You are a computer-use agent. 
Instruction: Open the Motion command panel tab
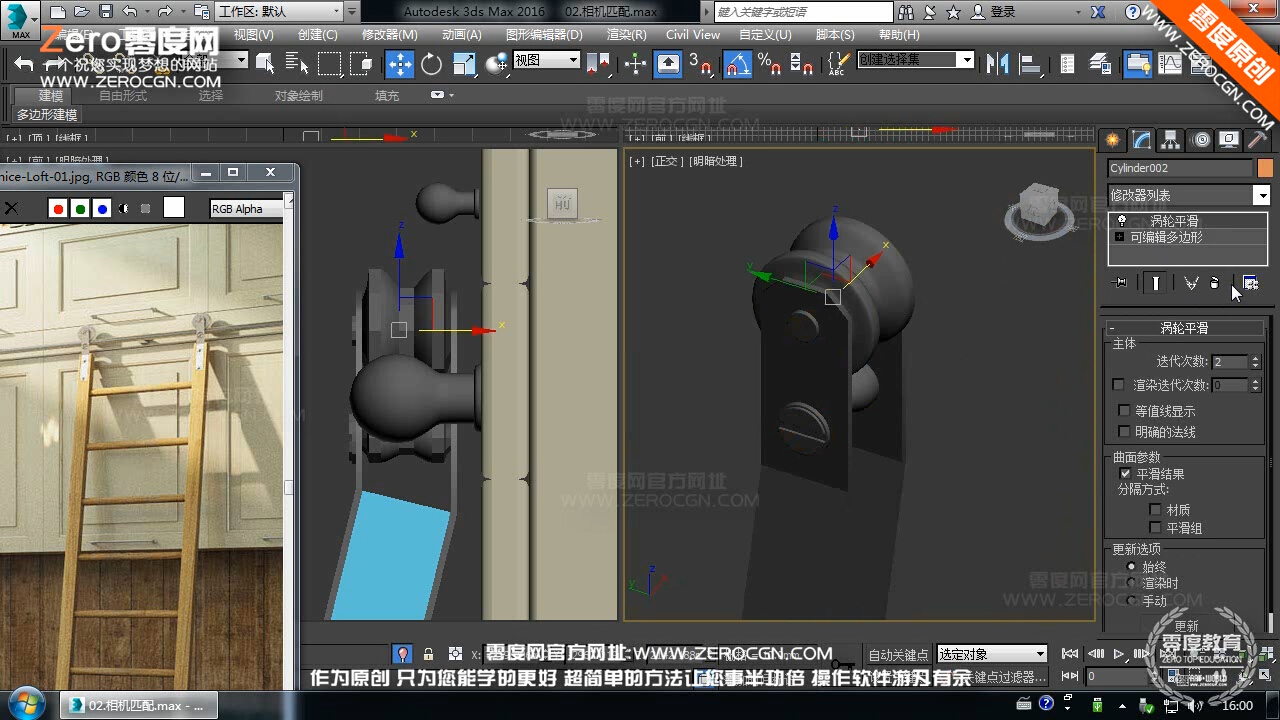pos(1201,140)
